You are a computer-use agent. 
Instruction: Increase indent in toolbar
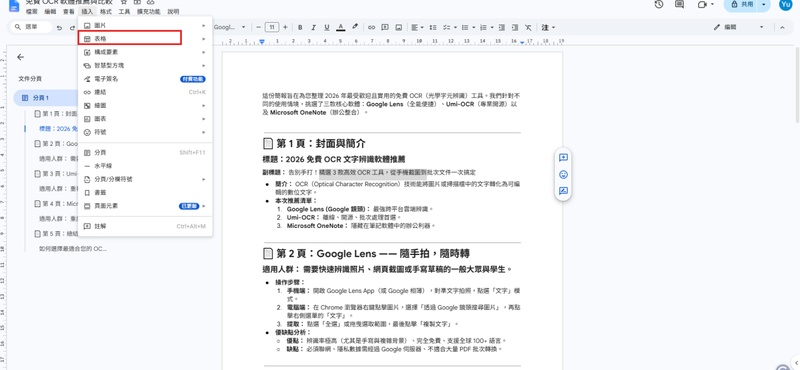coord(515,27)
